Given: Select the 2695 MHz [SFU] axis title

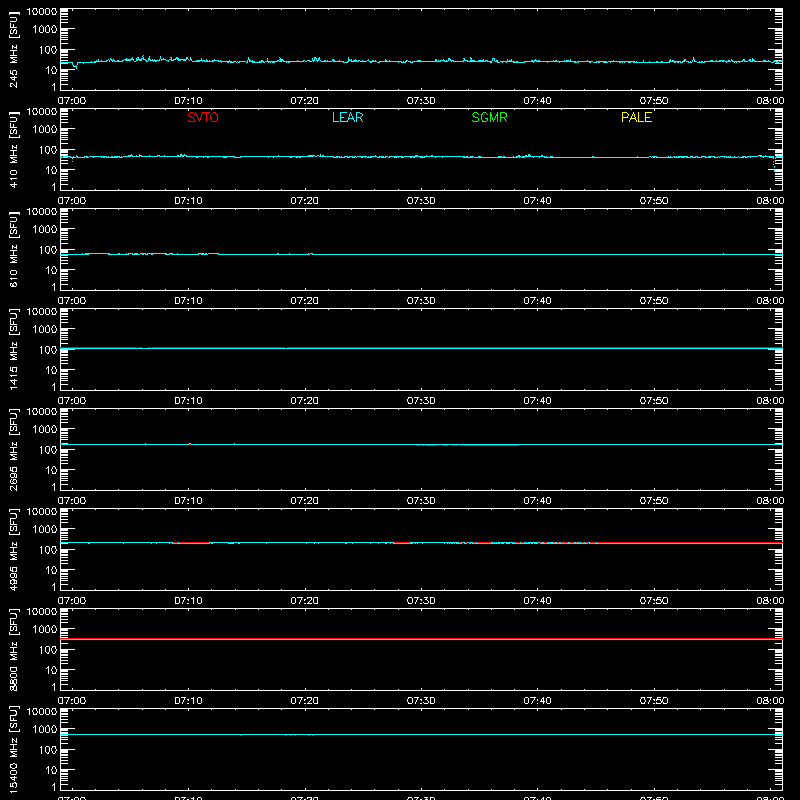Looking at the screenshot, I should click(13, 449).
